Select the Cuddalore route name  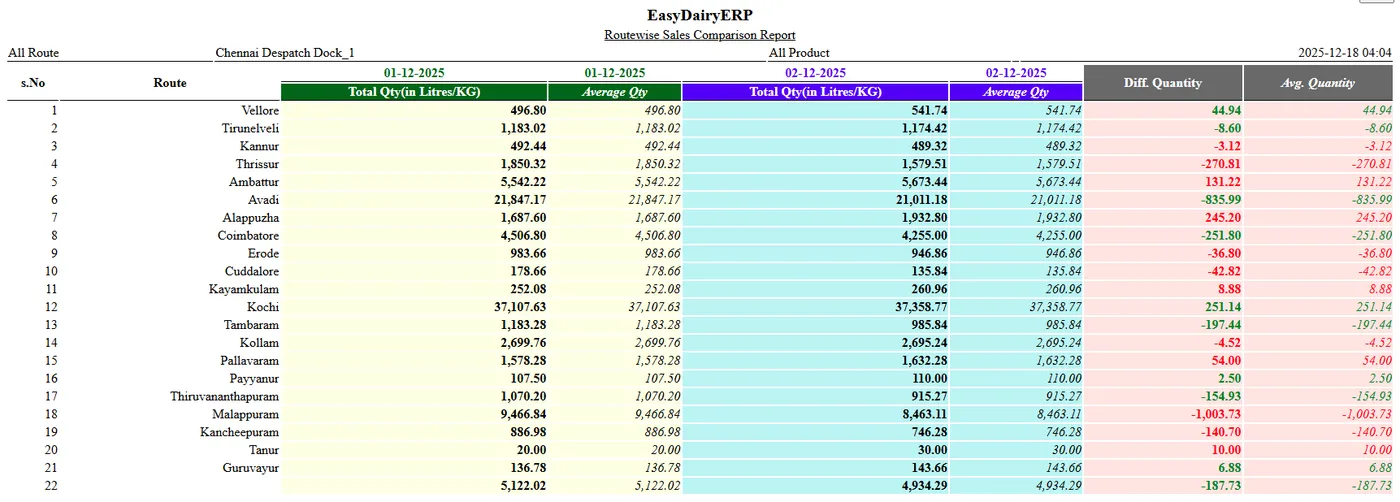tap(253, 271)
